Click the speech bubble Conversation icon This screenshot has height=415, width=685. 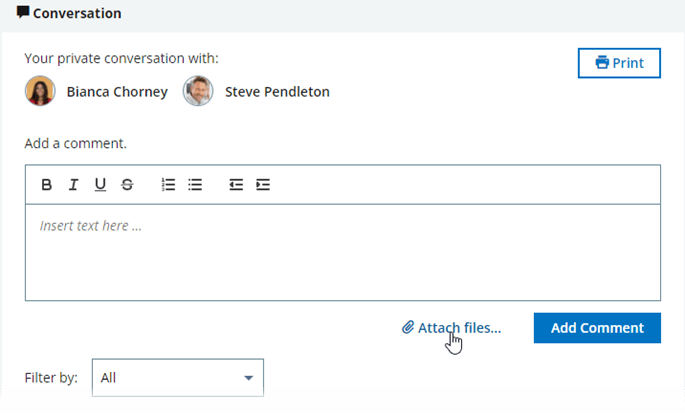23,13
